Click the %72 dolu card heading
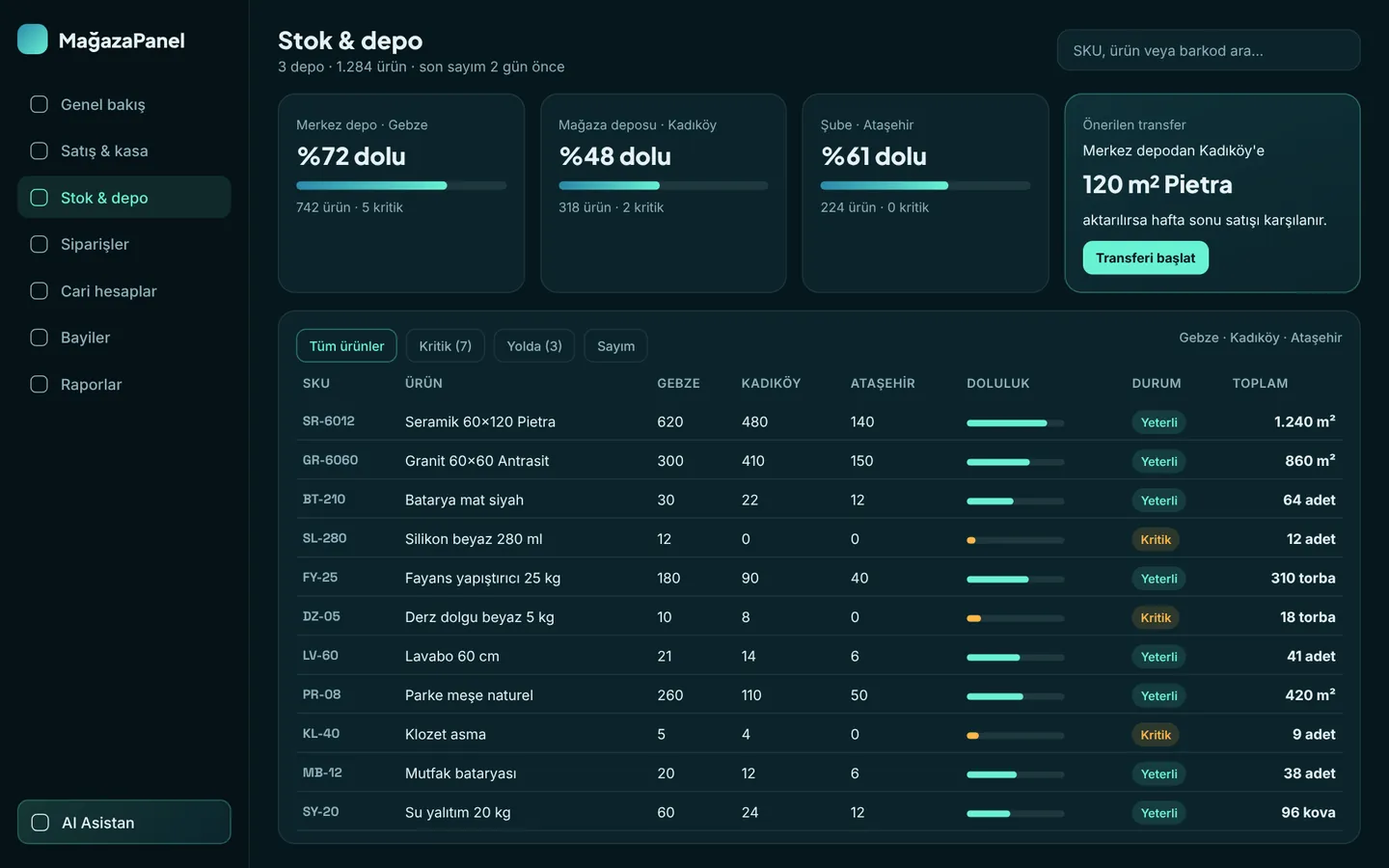This screenshot has height=868, width=1389. [x=351, y=156]
